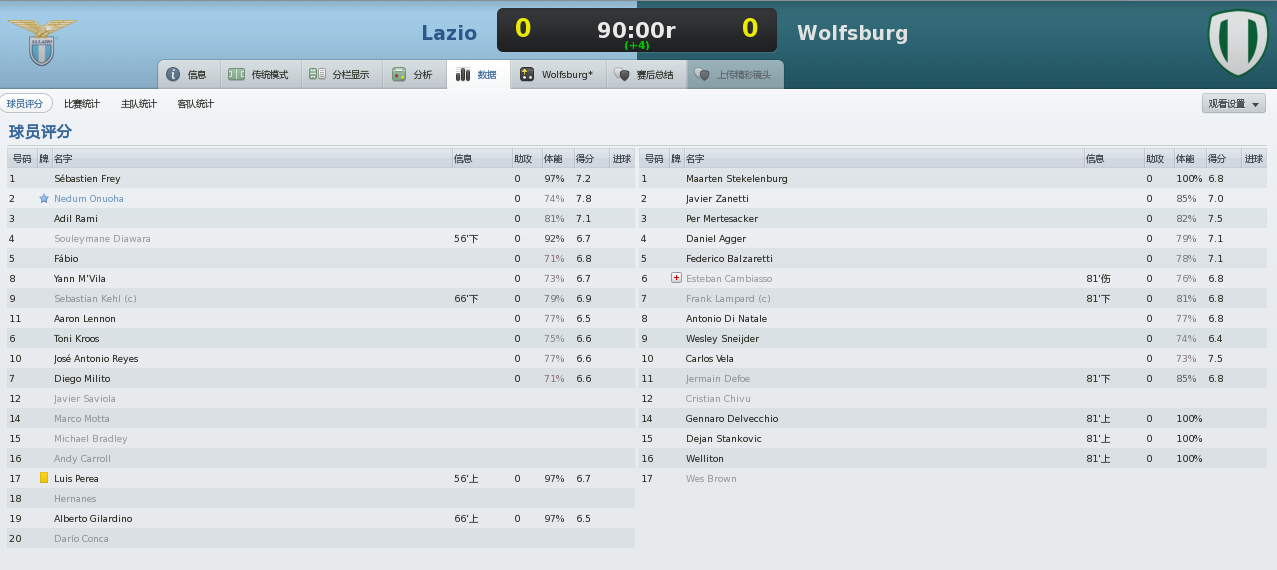
Task: Open the 主队统计 sub-tab
Action: pyautogui.click(x=139, y=104)
